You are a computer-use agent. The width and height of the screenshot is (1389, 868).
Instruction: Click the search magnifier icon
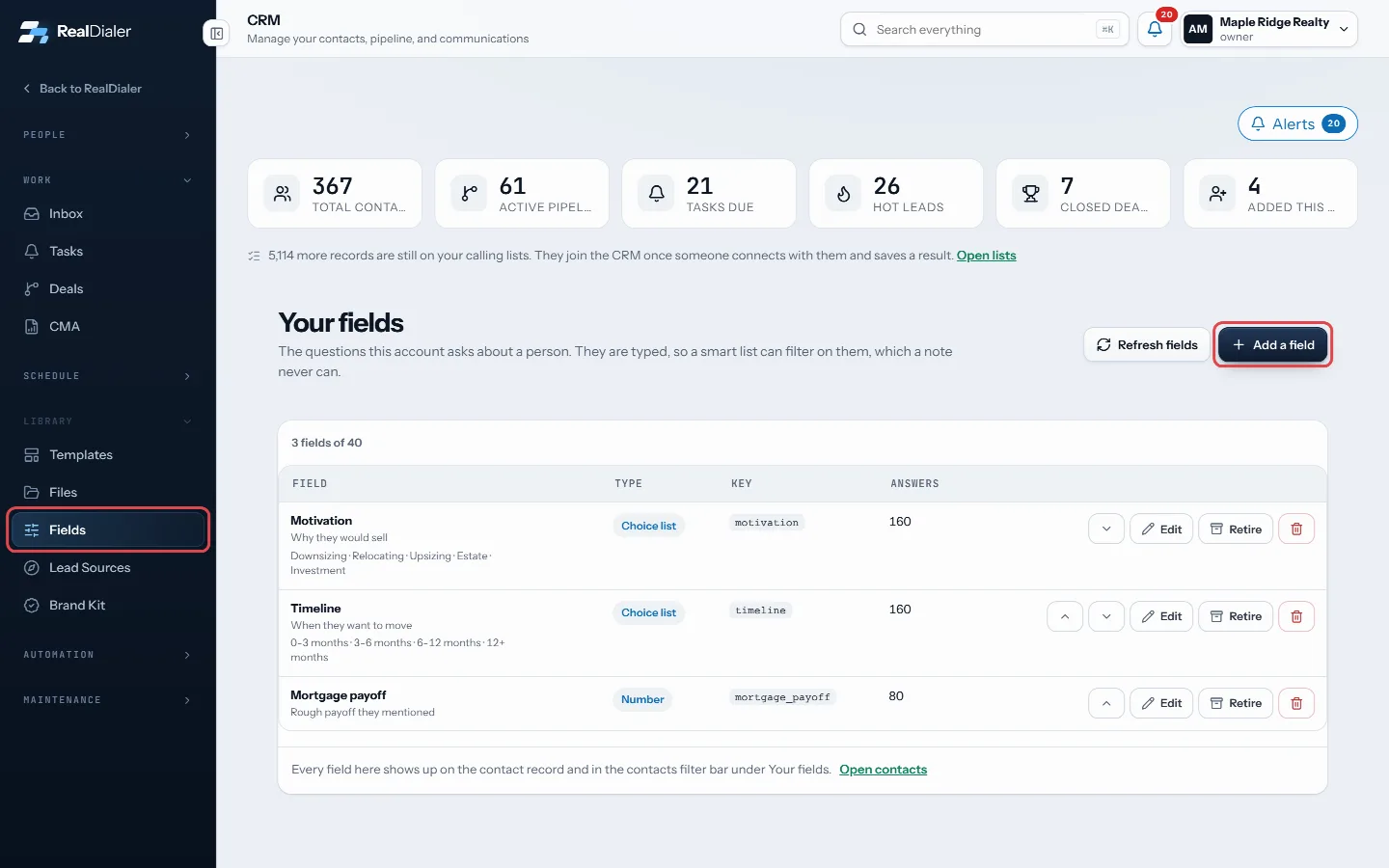pyautogui.click(x=859, y=30)
